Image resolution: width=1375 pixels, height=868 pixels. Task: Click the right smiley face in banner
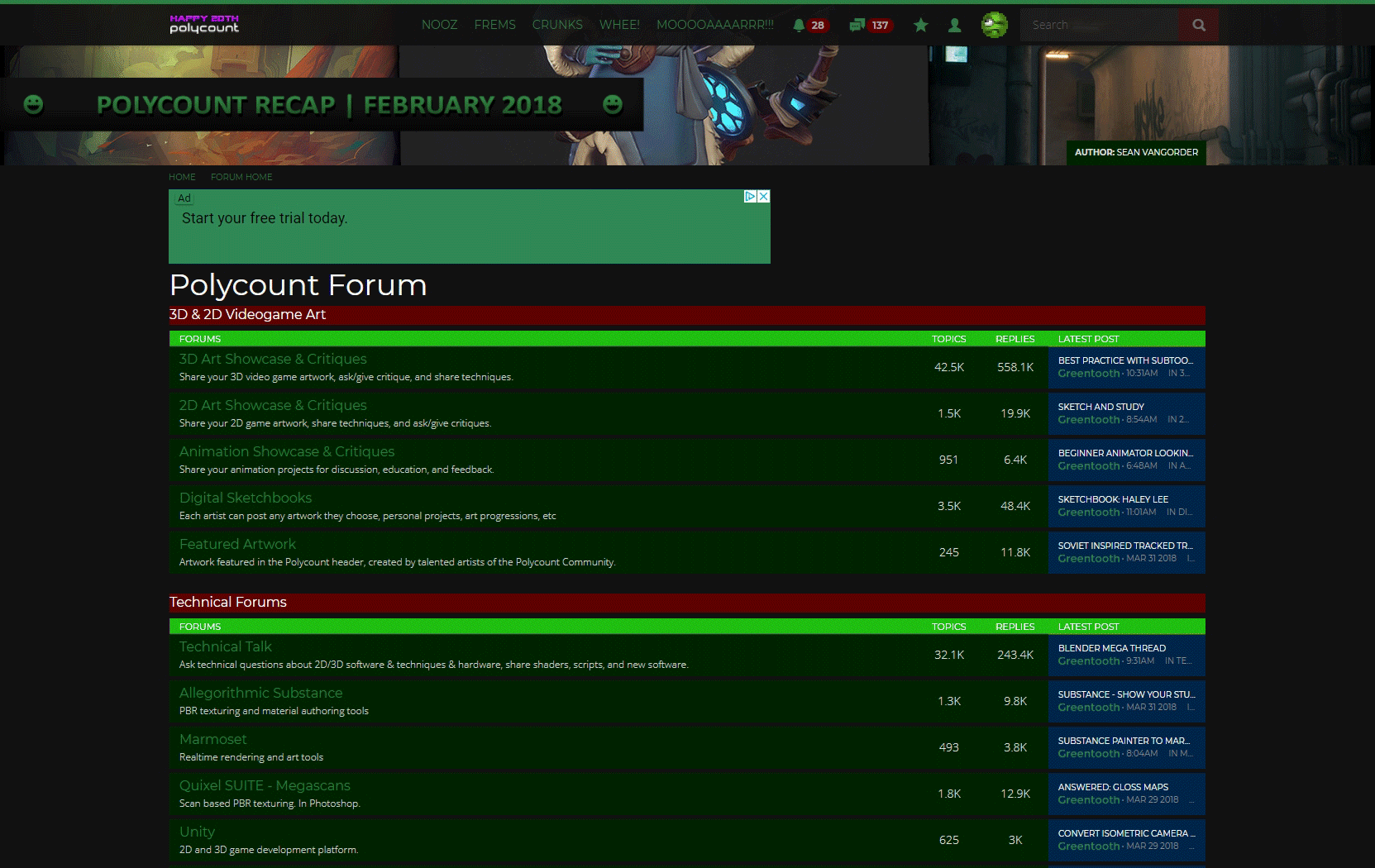(x=613, y=104)
